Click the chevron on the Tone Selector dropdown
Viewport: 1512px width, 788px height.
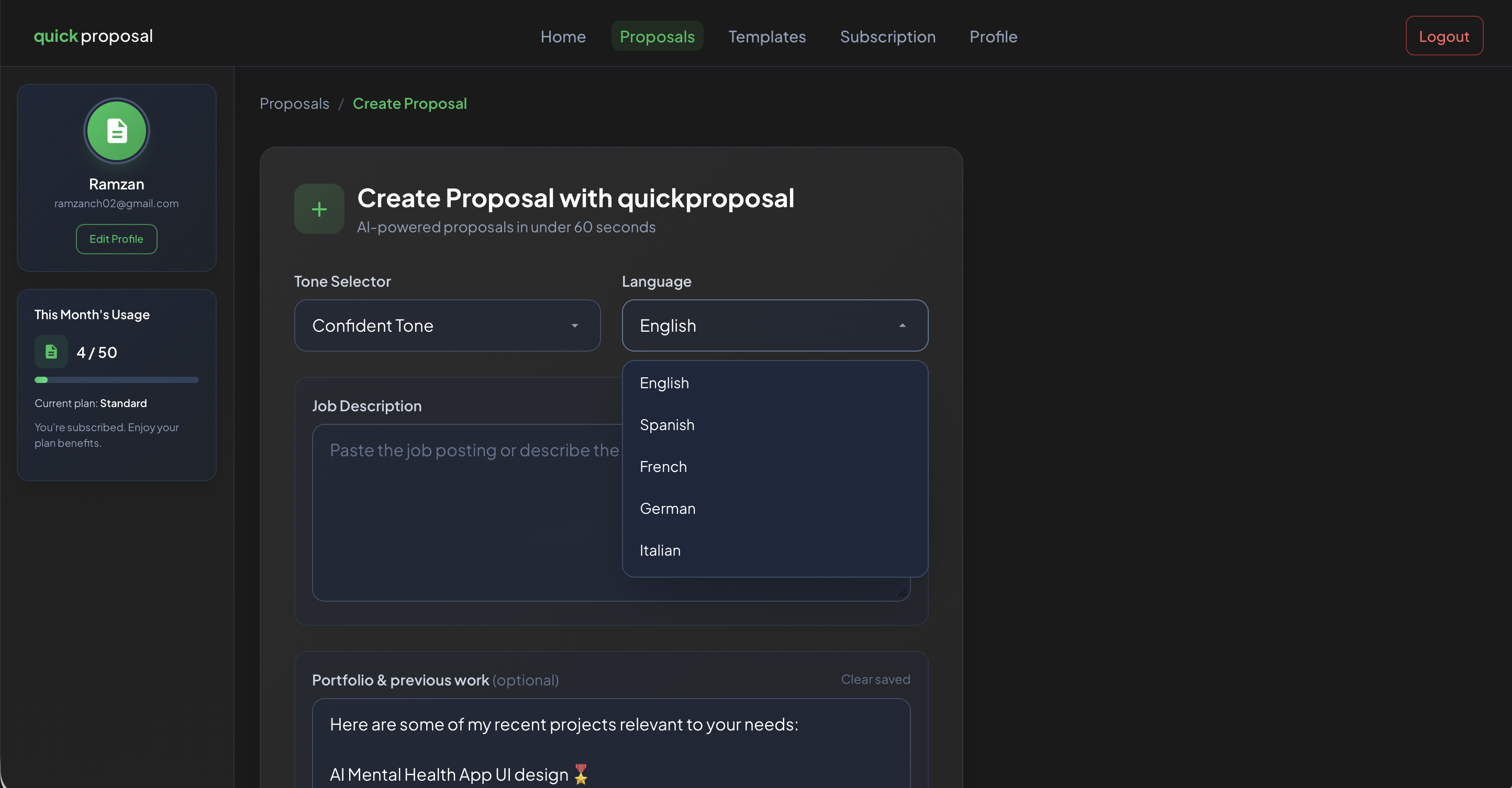coord(575,325)
